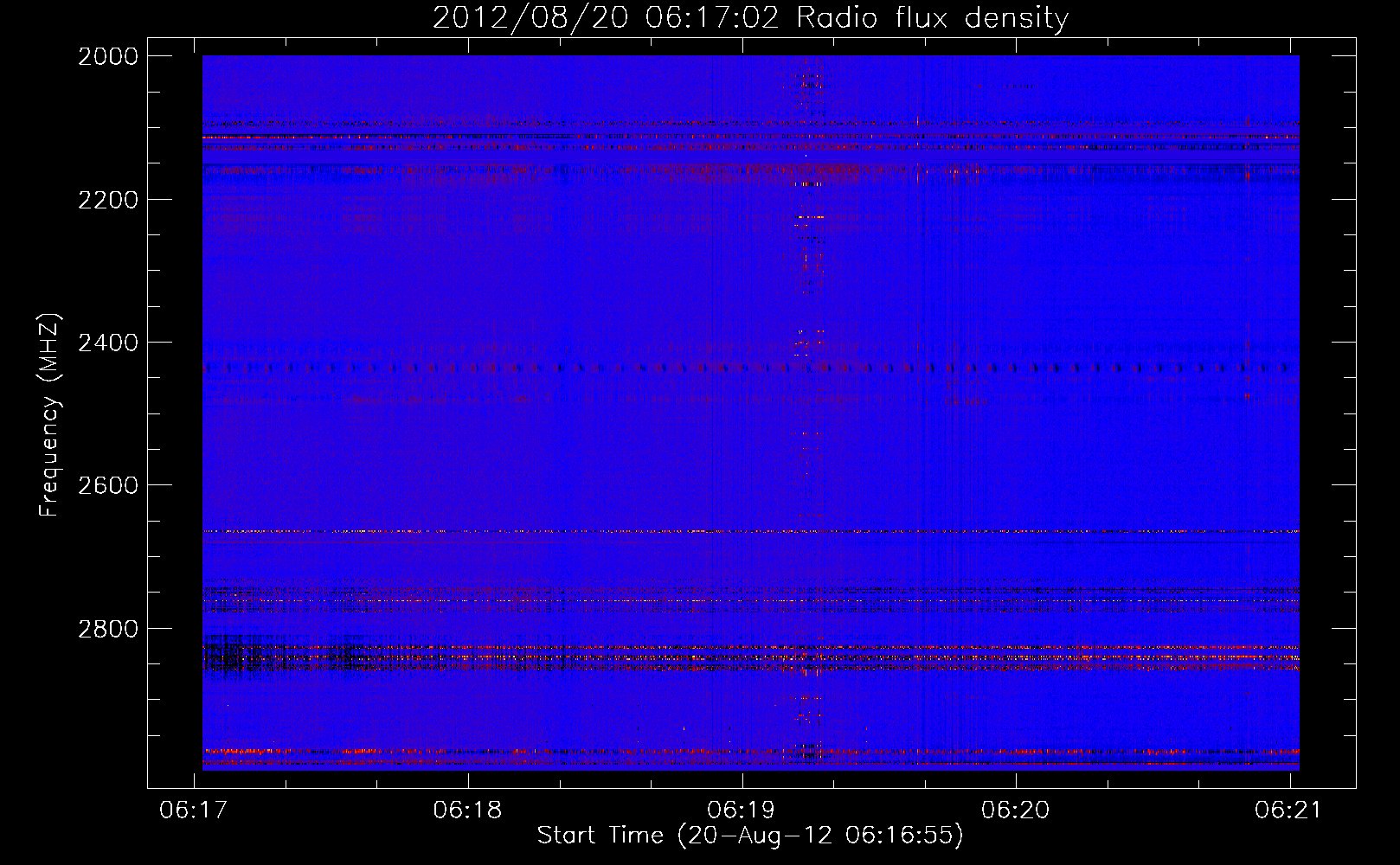Click the 2600 frequency tick label
This screenshot has width=1400, height=865.
pos(108,485)
